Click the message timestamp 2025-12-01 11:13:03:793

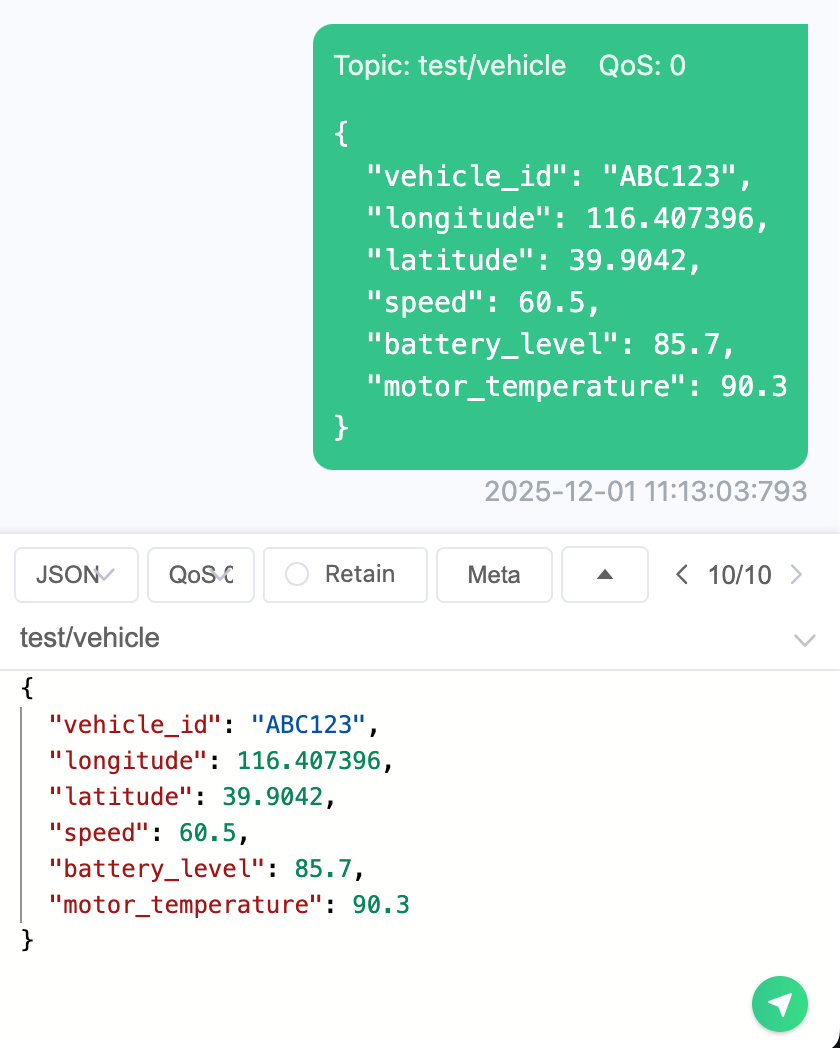click(x=645, y=491)
